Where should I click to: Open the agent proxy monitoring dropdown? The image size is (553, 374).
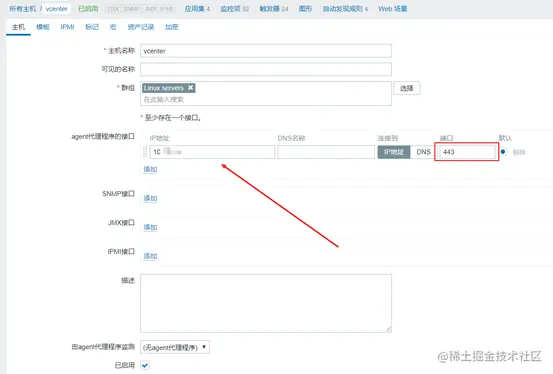(175, 347)
